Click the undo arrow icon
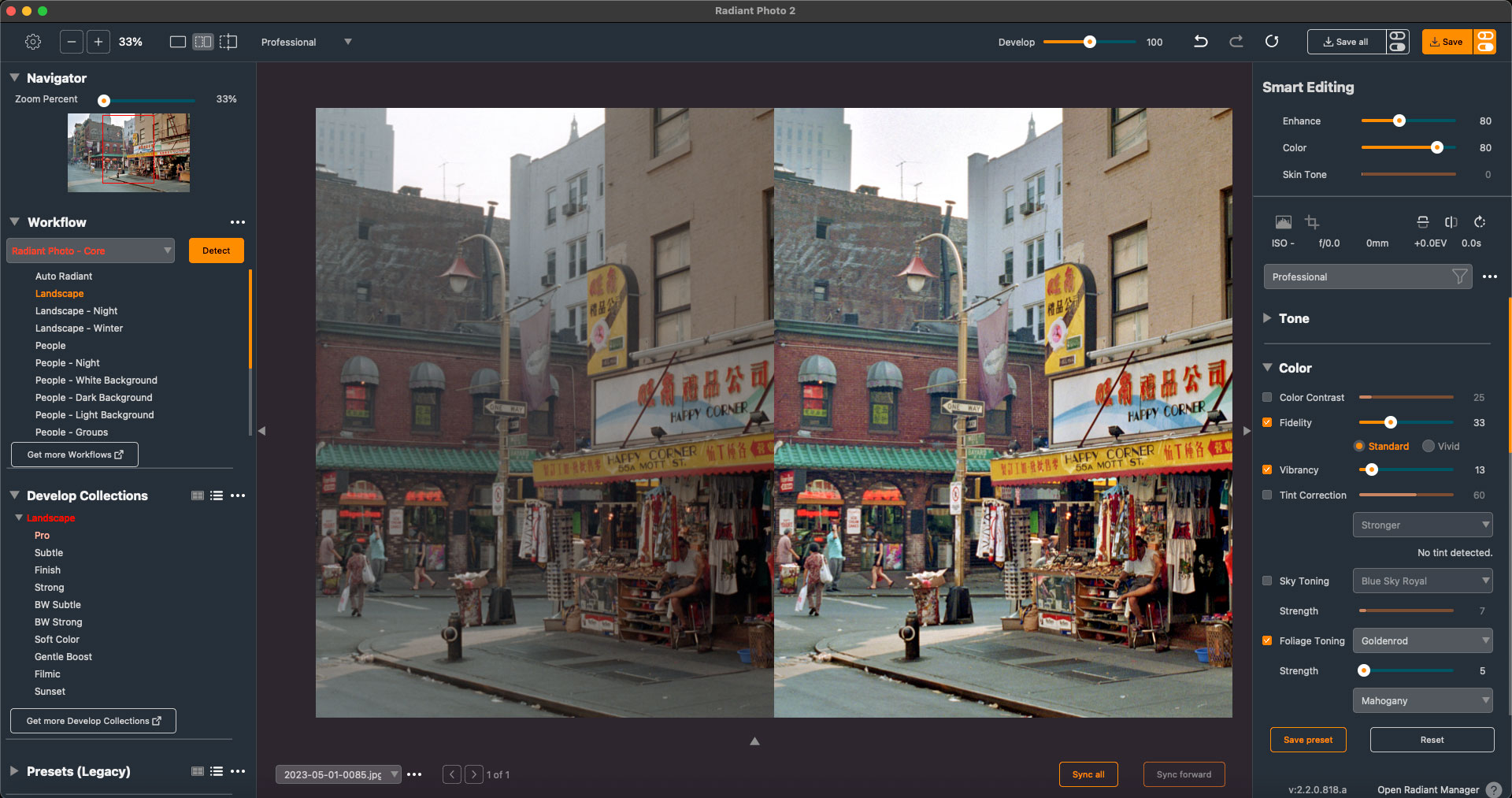The height and width of the screenshot is (798, 1512). pos(1200,42)
